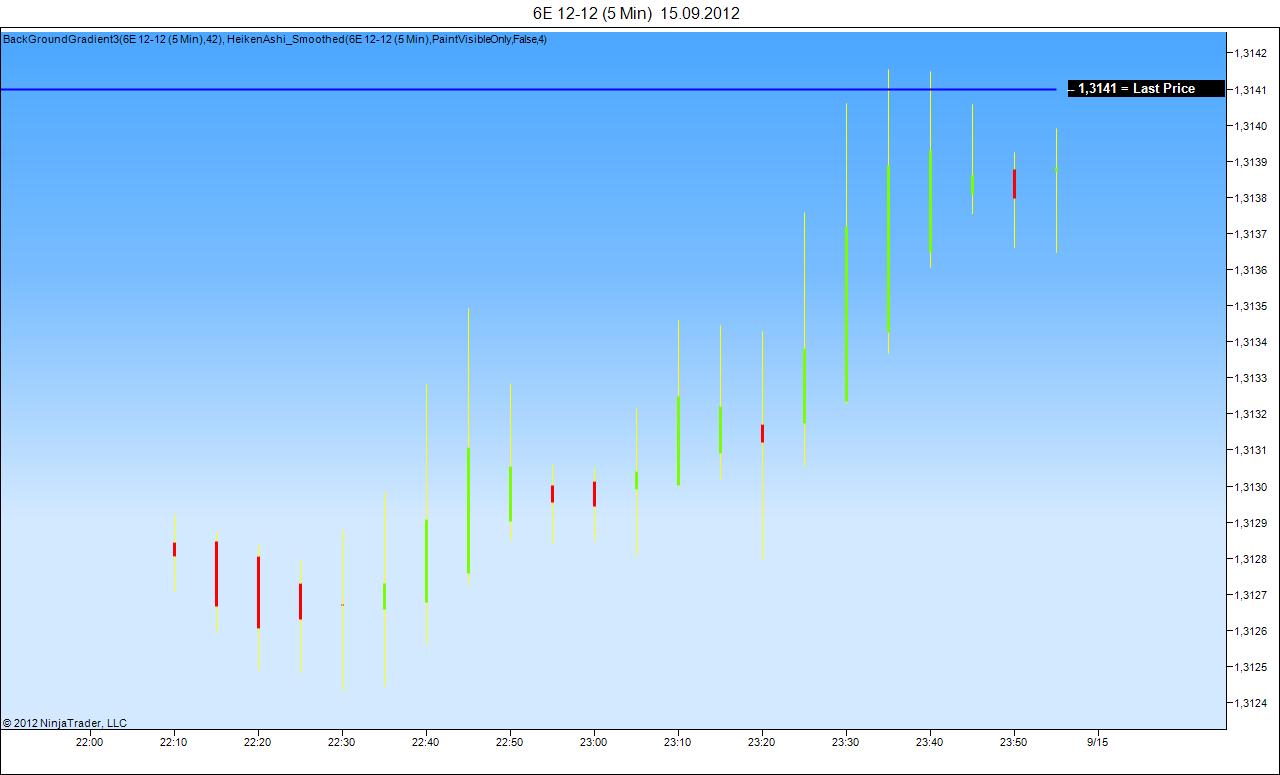
Task: Select the red candle at 22:15
Action: [x=216, y=574]
